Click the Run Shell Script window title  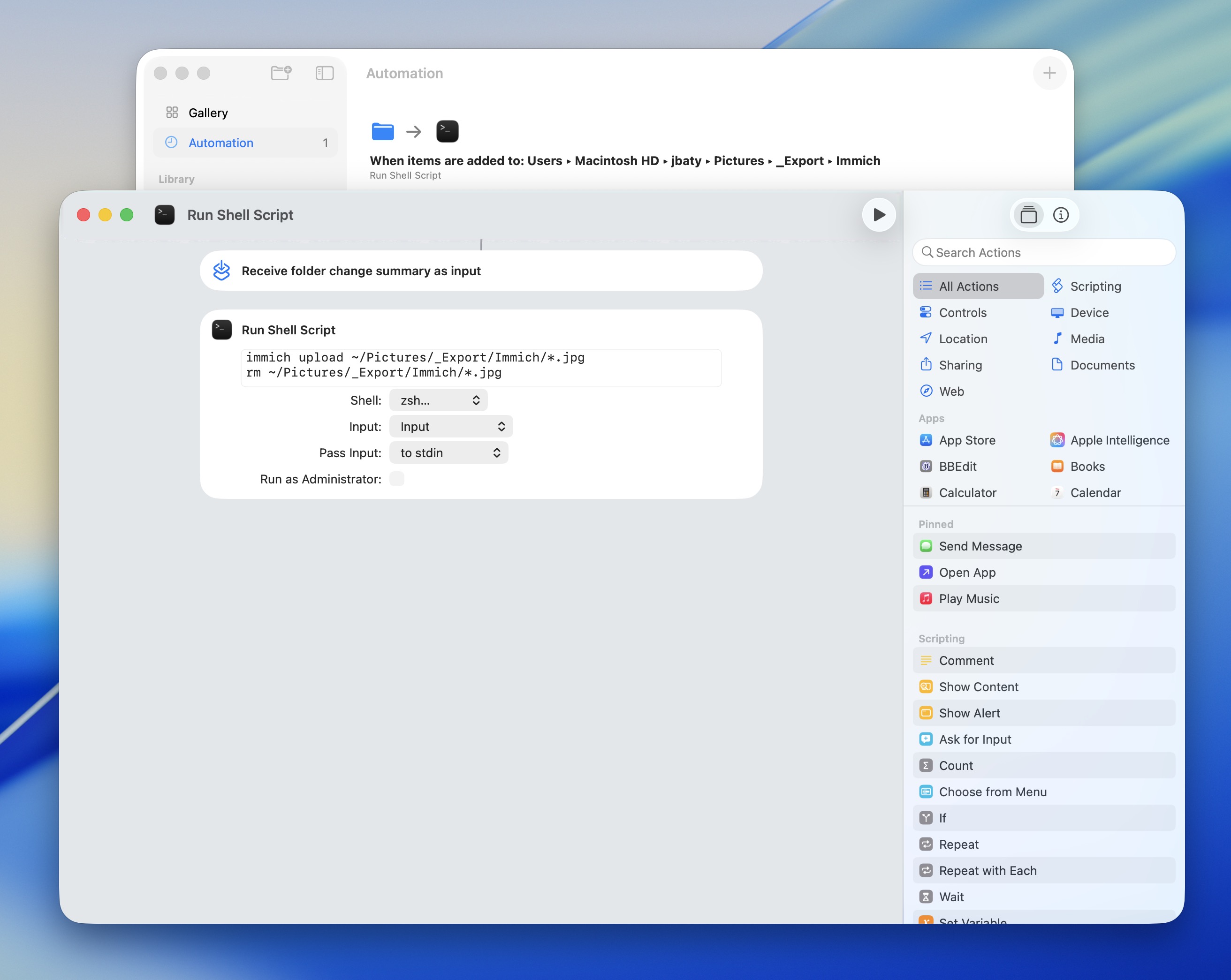[240, 215]
